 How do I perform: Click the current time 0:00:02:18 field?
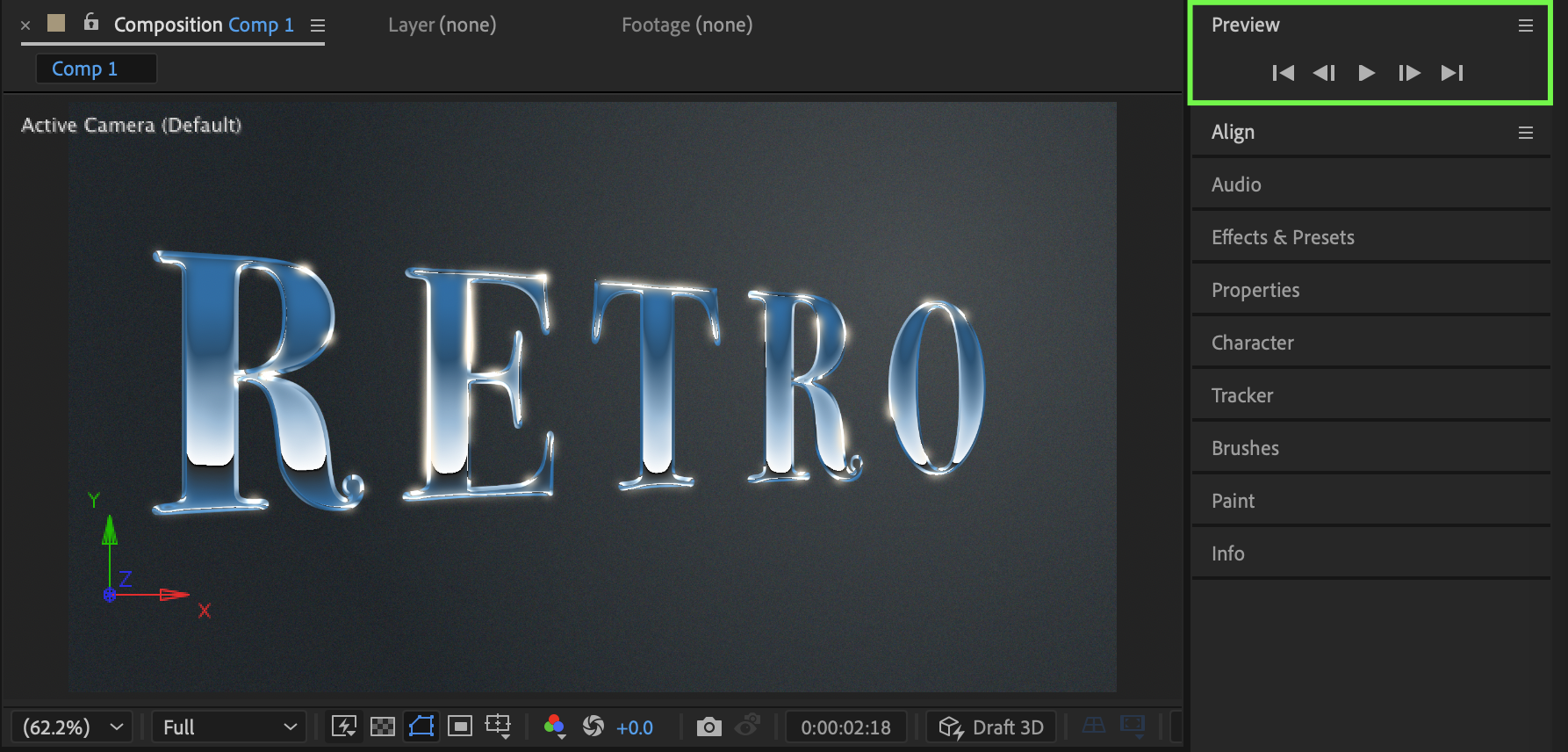[845, 727]
